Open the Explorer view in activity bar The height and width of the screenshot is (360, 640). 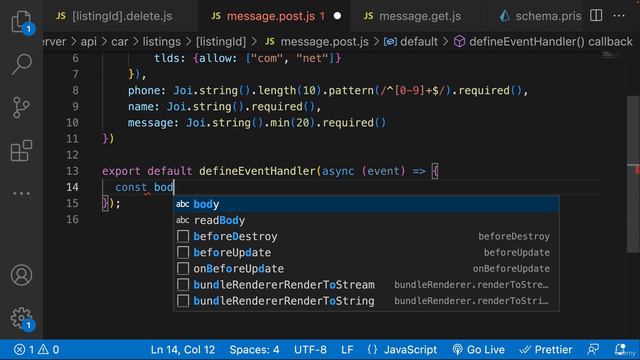click(x=21, y=22)
